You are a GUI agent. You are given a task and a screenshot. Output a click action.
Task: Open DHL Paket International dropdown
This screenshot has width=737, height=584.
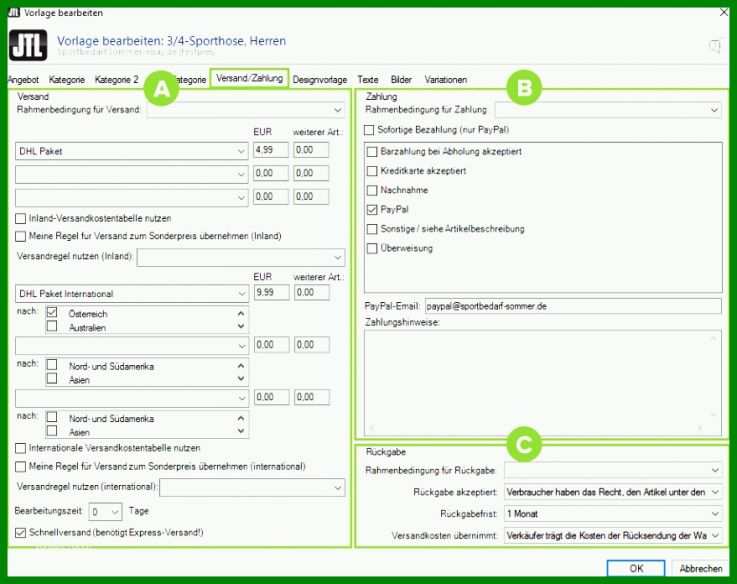tap(132, 293)
